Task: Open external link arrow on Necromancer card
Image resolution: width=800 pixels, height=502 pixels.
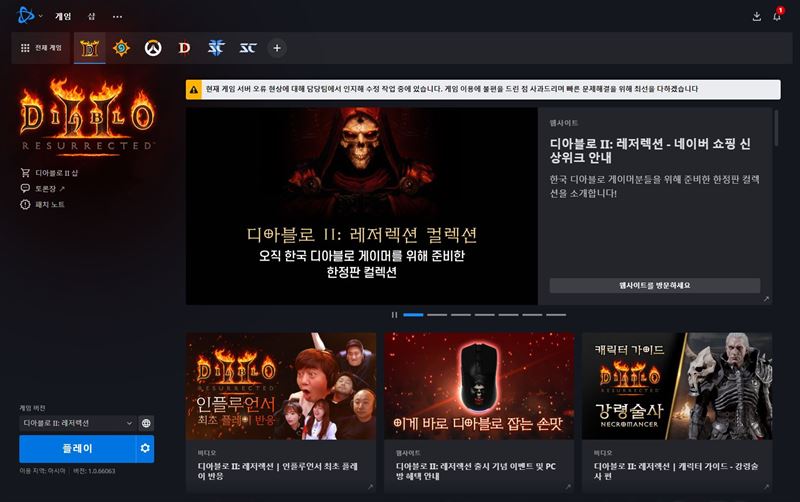Action: coord(766,487)
